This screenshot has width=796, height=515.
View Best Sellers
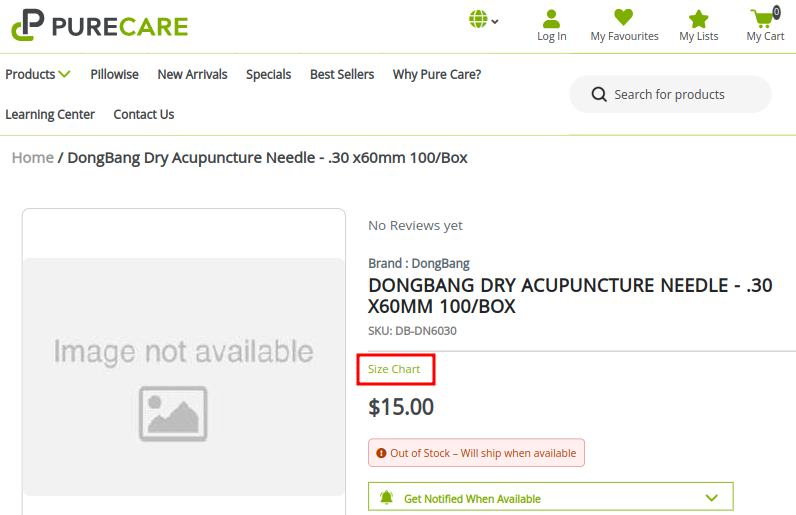coord(342,74)
